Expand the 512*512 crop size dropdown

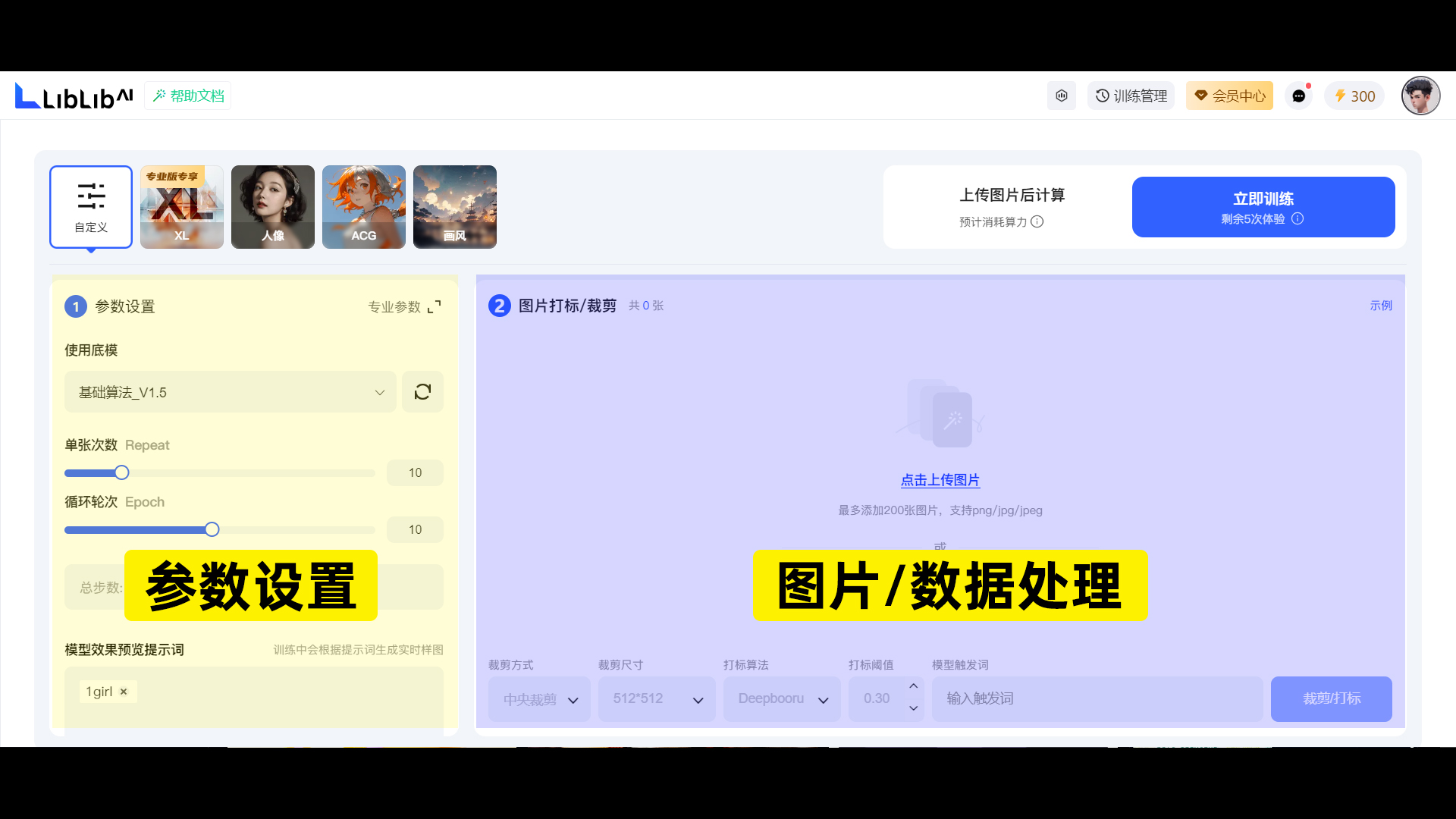[657, 699]
